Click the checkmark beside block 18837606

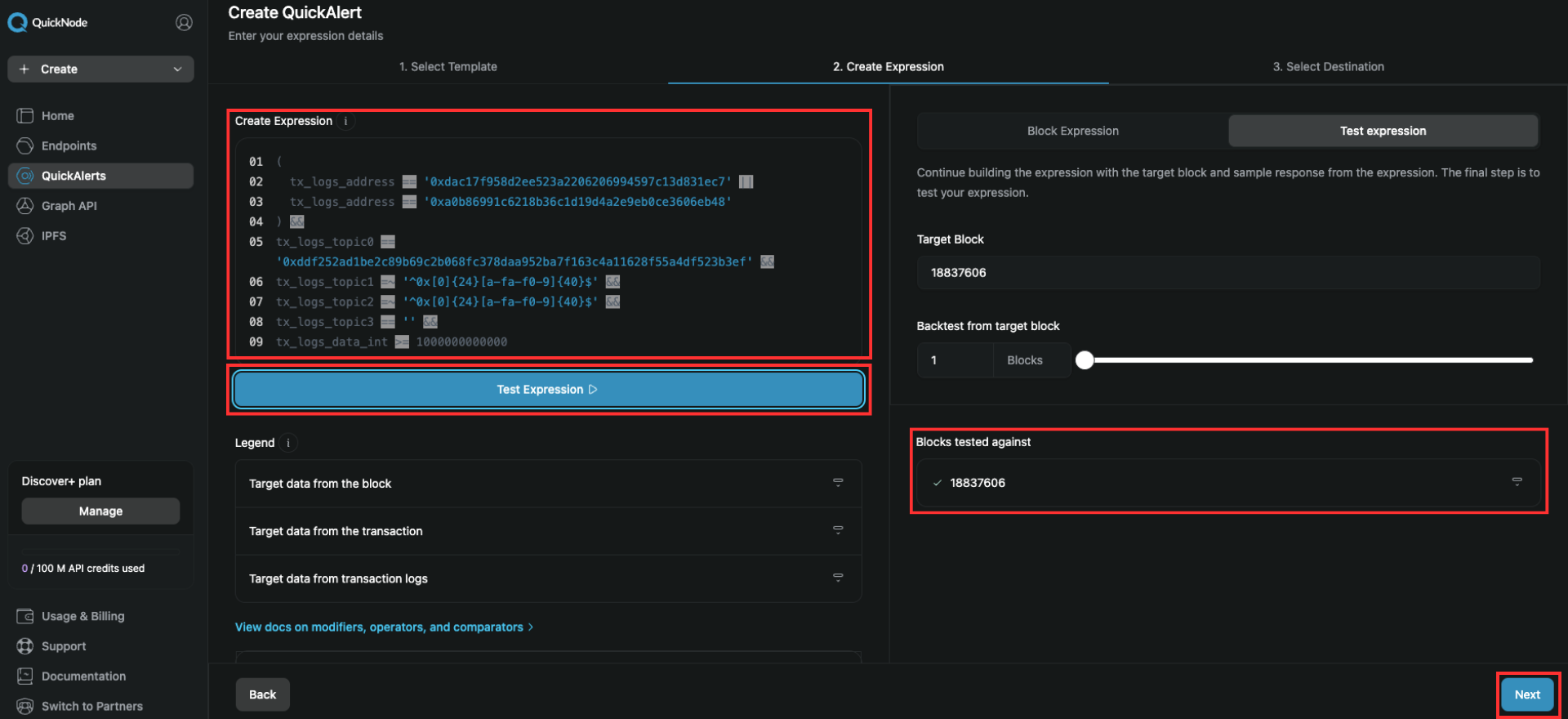point(938,483)
